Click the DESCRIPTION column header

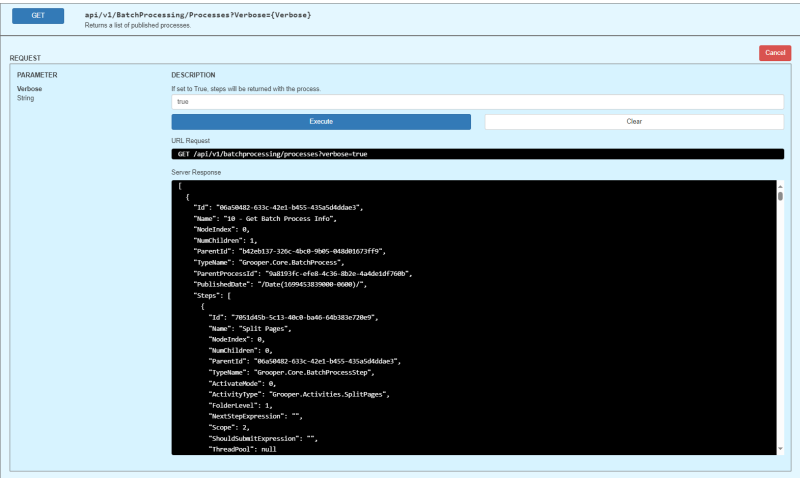click(193, 75)
